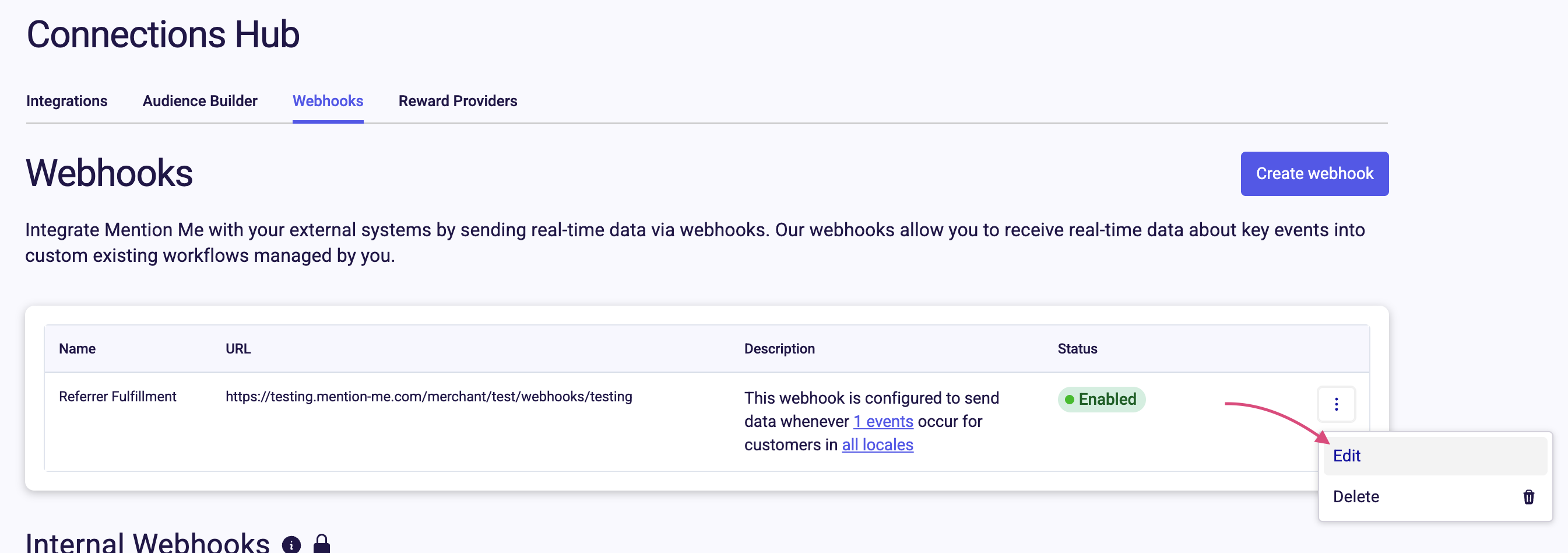Click the Description column header
Screen dimensions: 1568x553
tap(779, 349)
